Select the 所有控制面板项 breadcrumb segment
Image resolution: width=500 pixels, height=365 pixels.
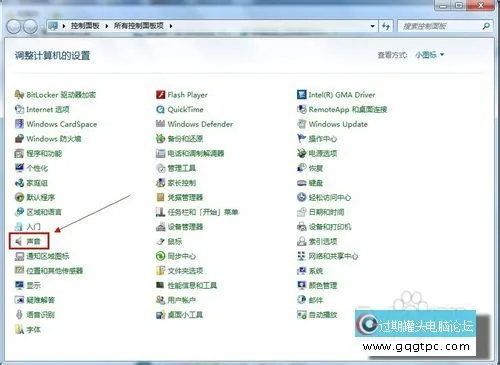139,26
